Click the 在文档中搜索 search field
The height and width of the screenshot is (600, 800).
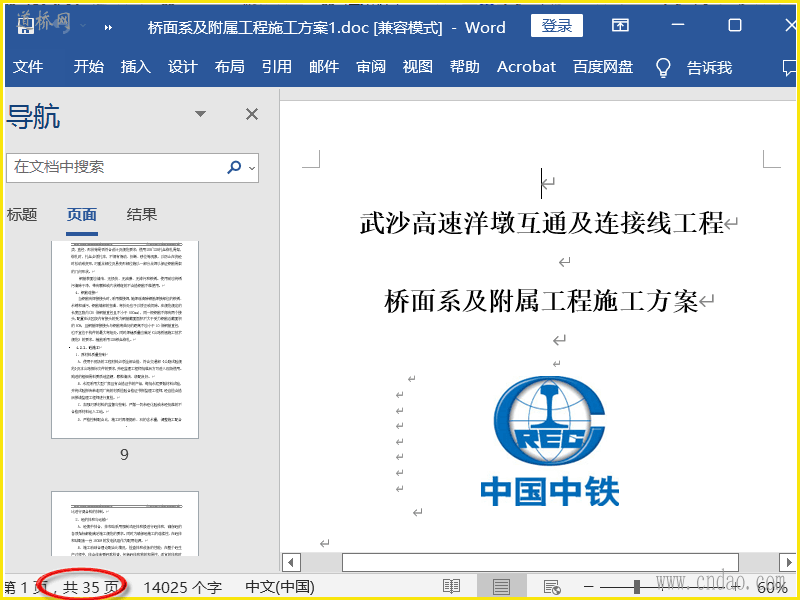coord(115,167)
